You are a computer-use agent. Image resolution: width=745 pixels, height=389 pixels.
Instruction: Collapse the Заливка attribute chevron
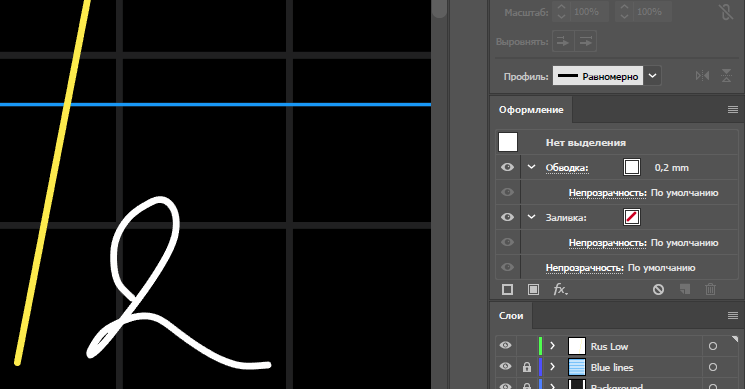[531, 217]
